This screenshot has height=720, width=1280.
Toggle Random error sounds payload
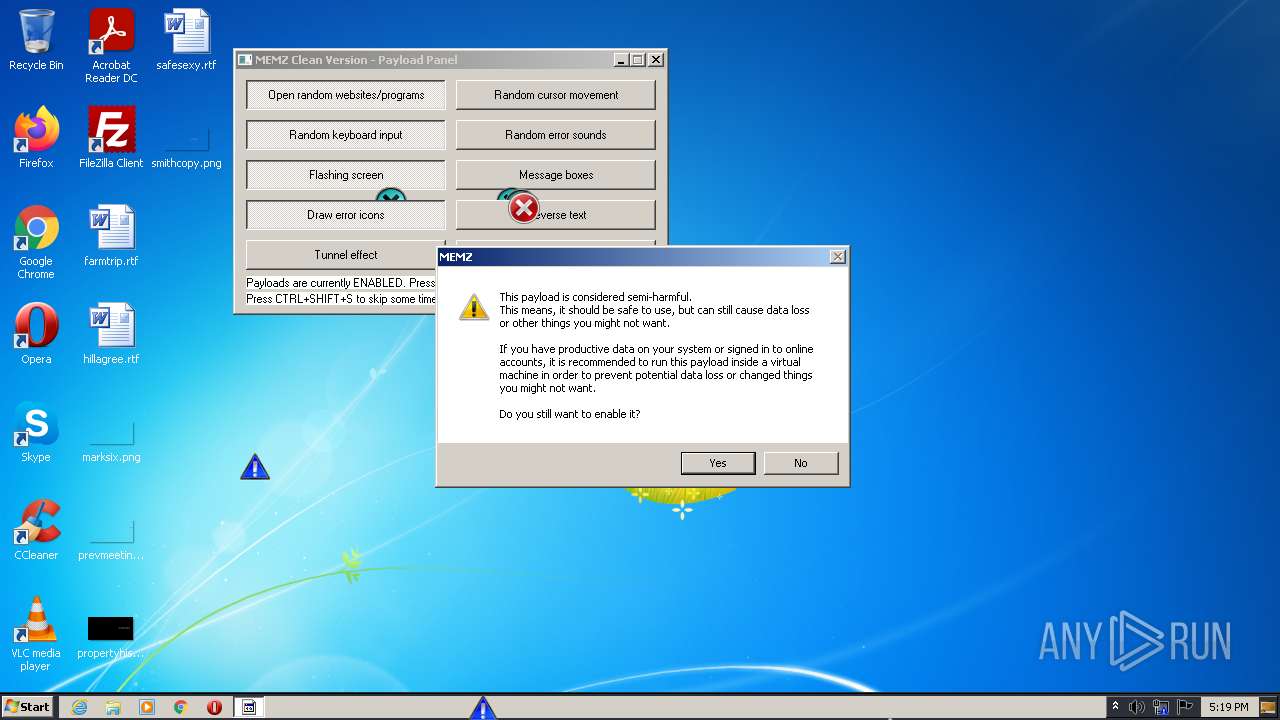556,135
